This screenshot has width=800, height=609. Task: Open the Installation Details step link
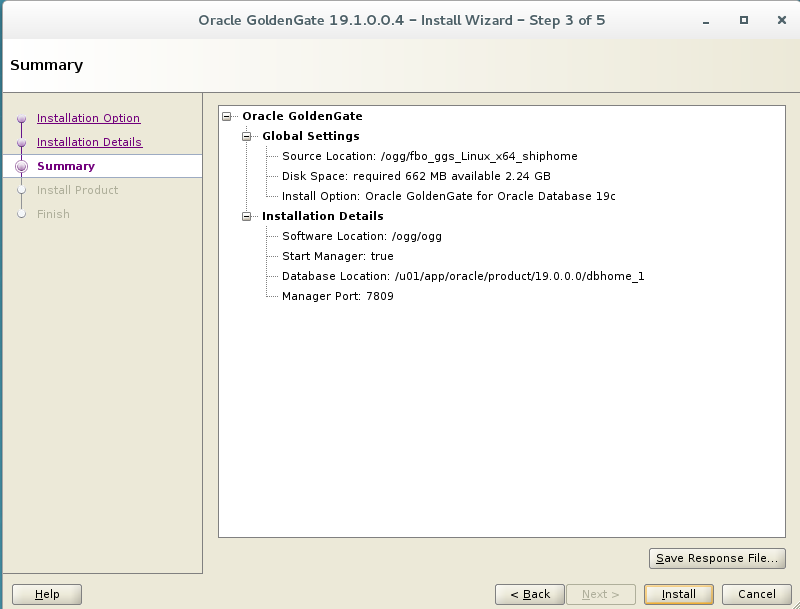click(89, 142)
